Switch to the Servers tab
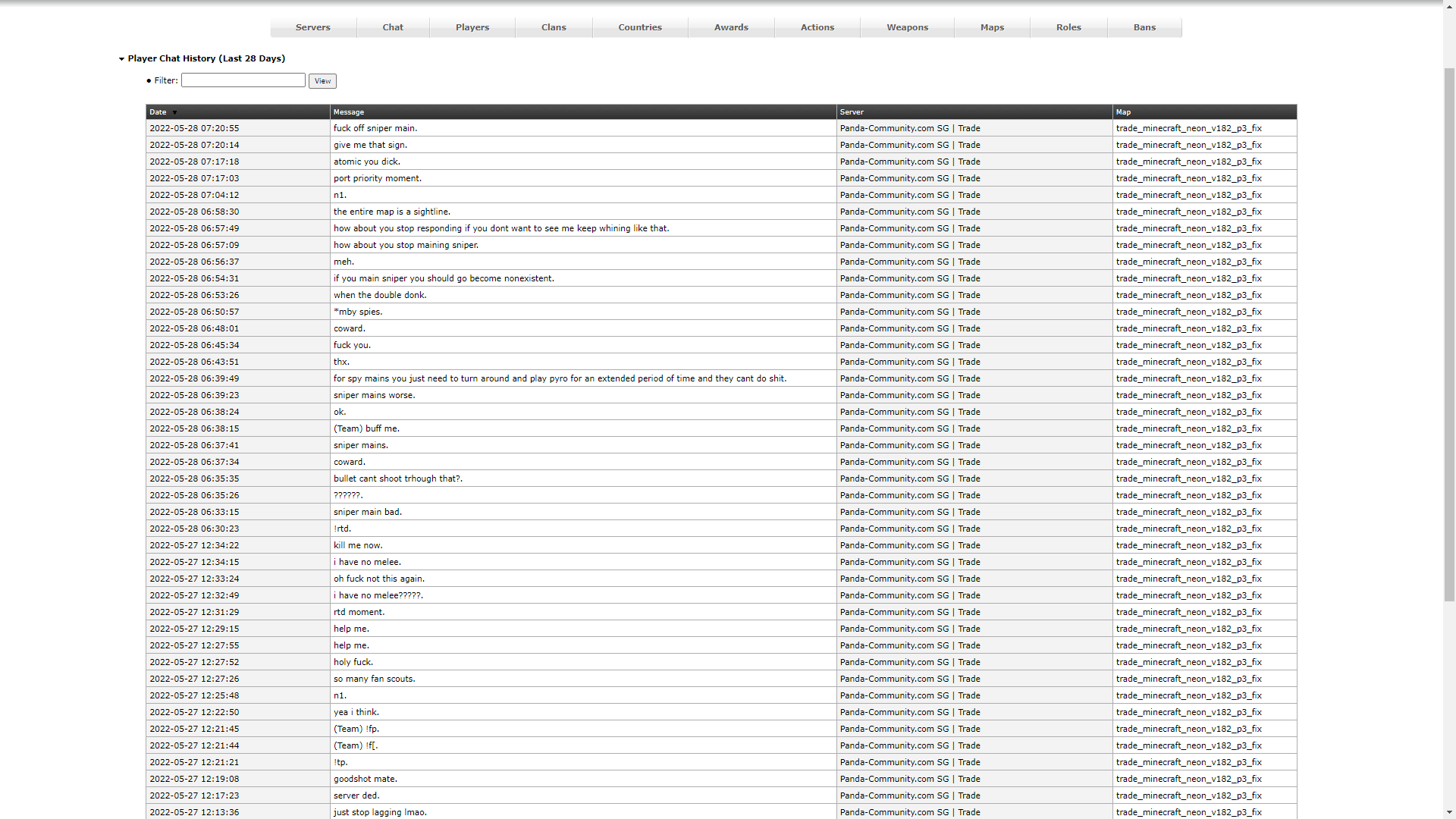Image resolution: width=1456 pixels, height=819 pixels. pyautogui.click(x=312, y=27)
